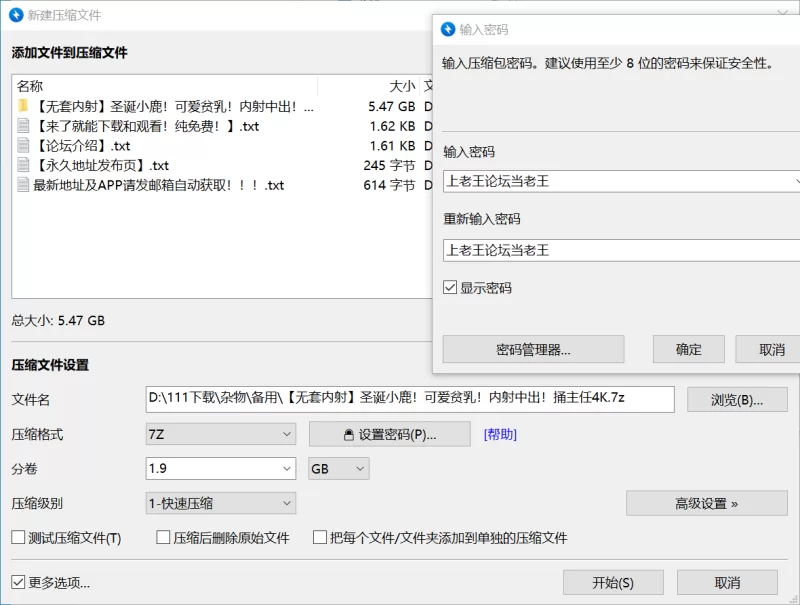Open the 压缩格式 7Z dropdown
Screen dimensions: 800x605
click(221, 434)
